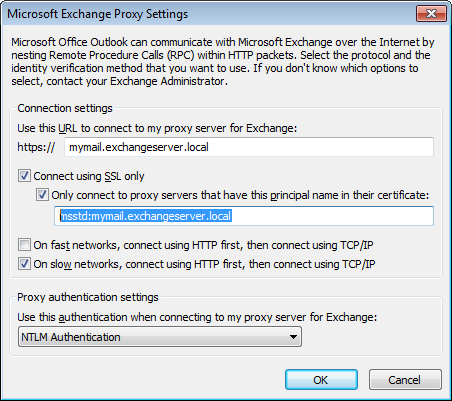This screenshot has width=452, height=401.
Task: Enable the fast networks HTTP first checkbox
Action: (24, 245)
